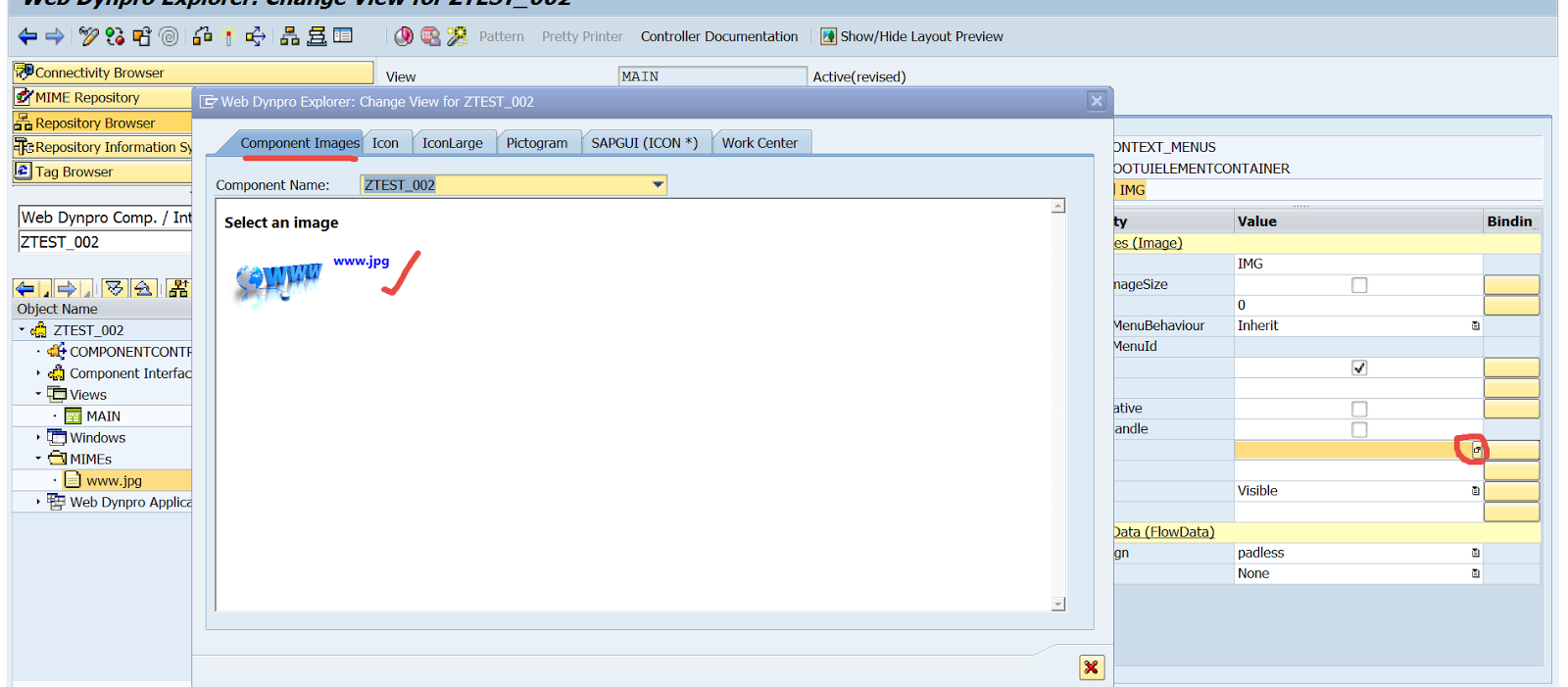Click the www.jpg image link
The image size is (1568, 687).
pos(362,261)
